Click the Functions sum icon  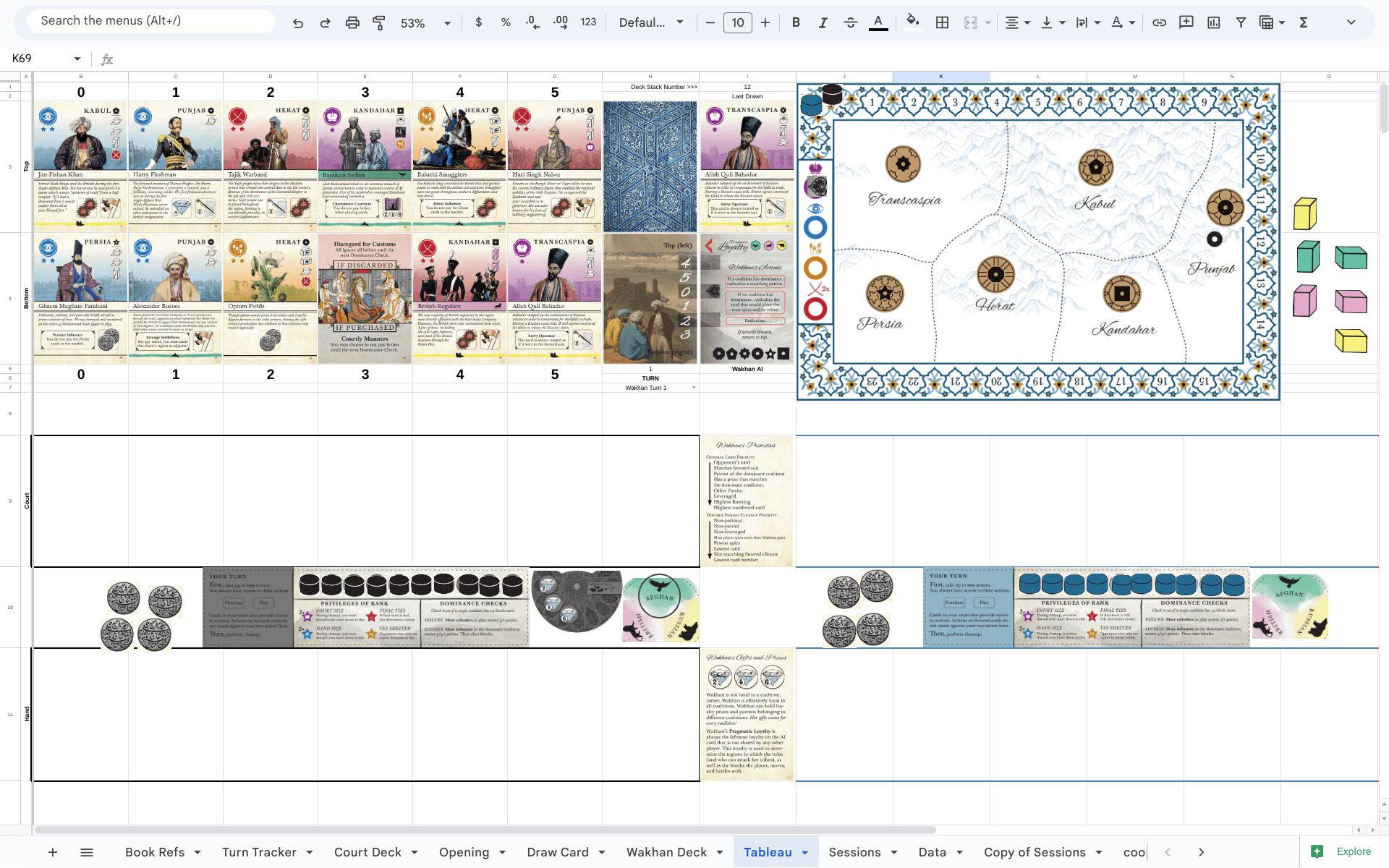(x=1303, y=22)
